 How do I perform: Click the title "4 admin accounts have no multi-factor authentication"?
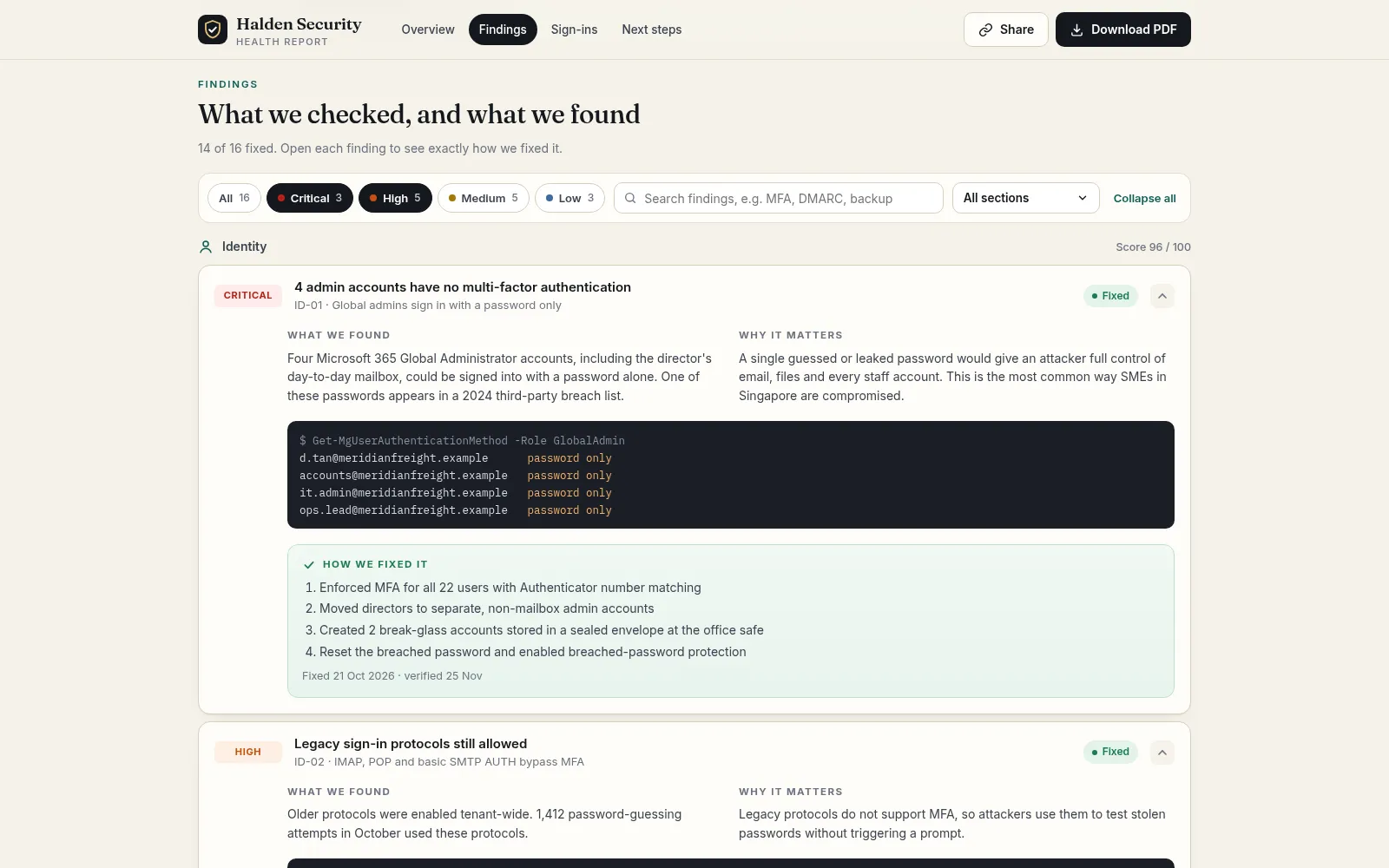[463, 287]
